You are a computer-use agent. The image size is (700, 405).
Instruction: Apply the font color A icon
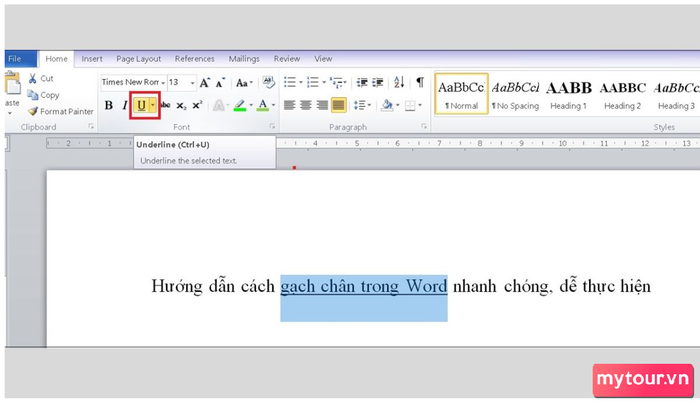point(263,105)
